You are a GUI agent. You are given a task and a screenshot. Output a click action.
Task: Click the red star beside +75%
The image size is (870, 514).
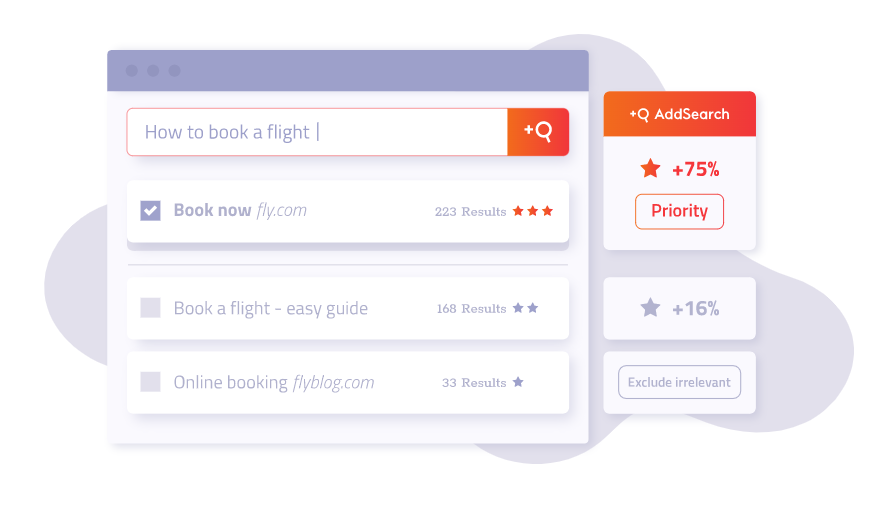pos(650,168)
